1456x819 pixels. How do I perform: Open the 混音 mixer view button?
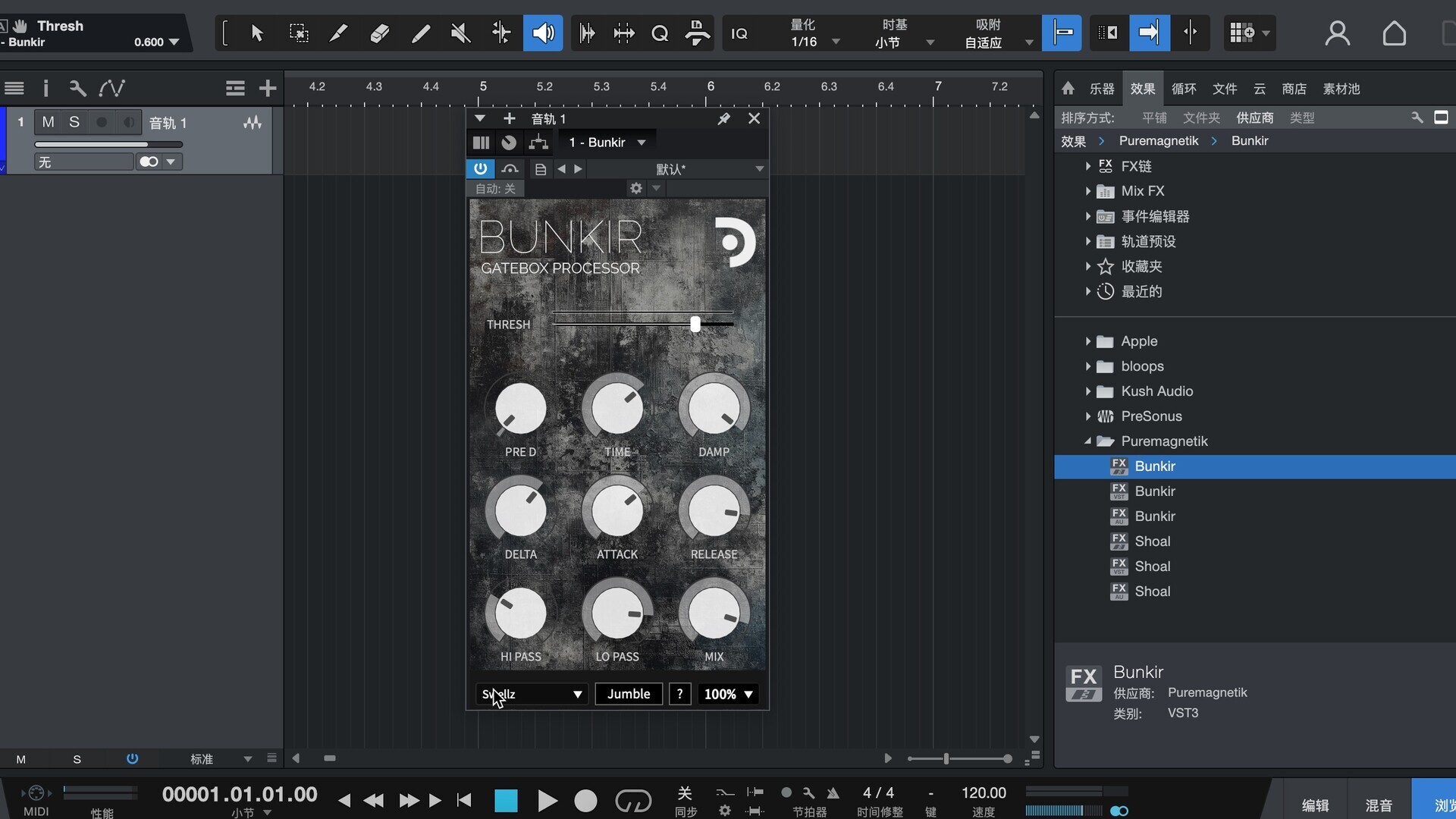(x=1379, y=805)
